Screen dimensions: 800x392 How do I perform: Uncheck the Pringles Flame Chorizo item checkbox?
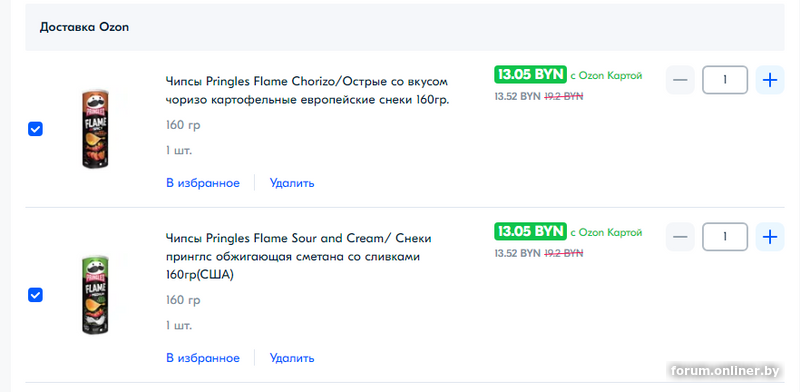point(35,129)
